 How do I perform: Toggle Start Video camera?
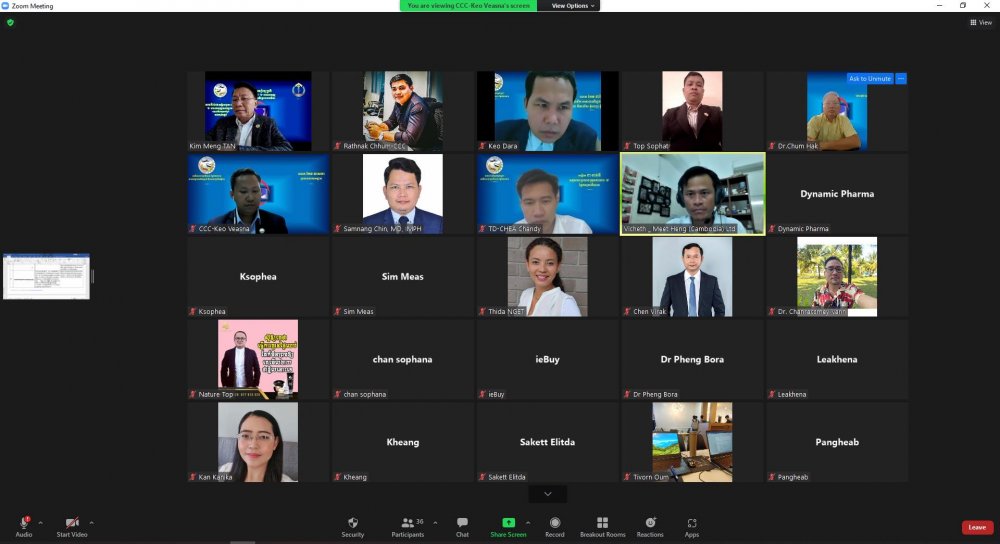[71, 523]
